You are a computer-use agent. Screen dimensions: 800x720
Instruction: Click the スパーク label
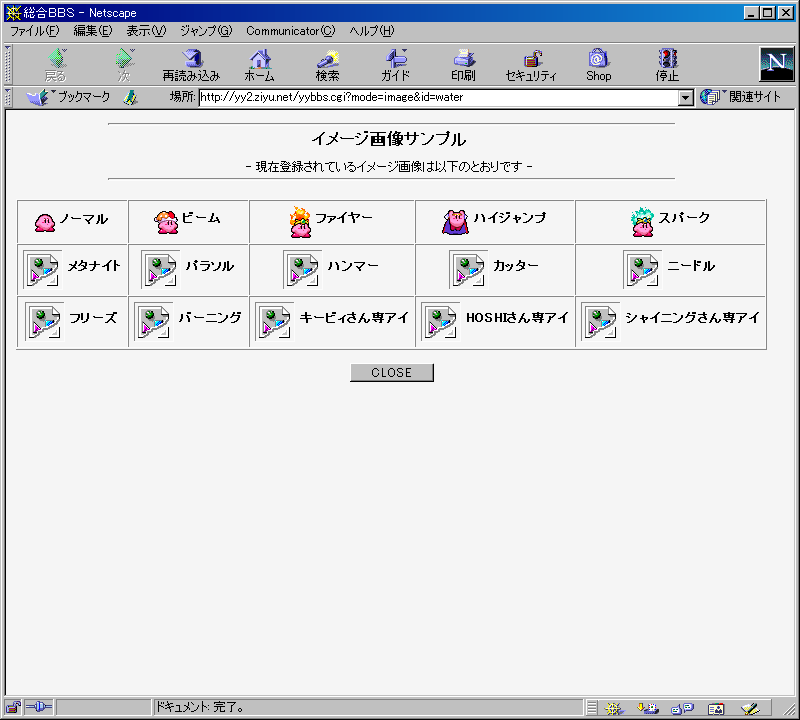click(684, 218)
